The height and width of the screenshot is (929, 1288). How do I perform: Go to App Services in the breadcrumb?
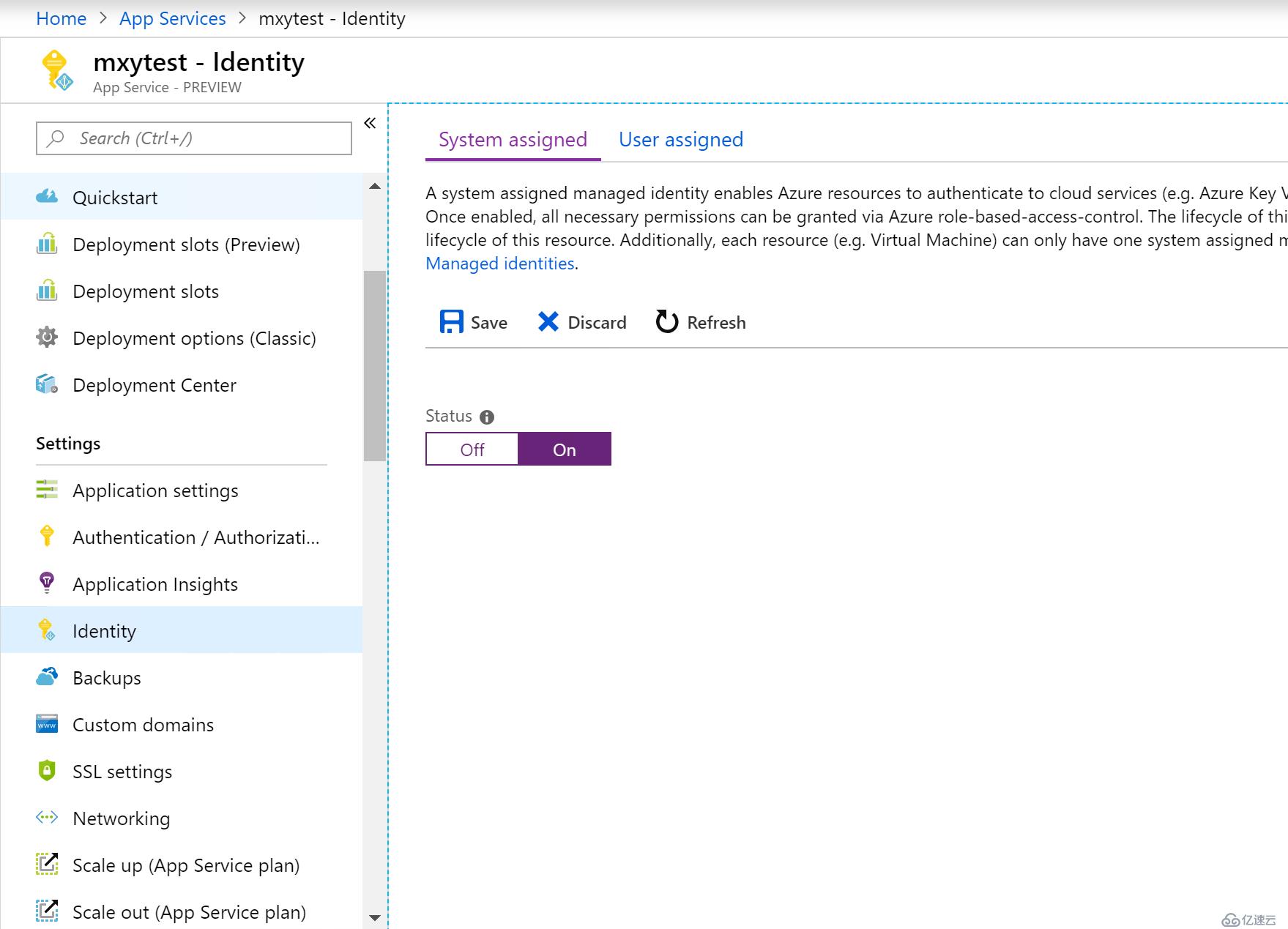tap(173, 18)
